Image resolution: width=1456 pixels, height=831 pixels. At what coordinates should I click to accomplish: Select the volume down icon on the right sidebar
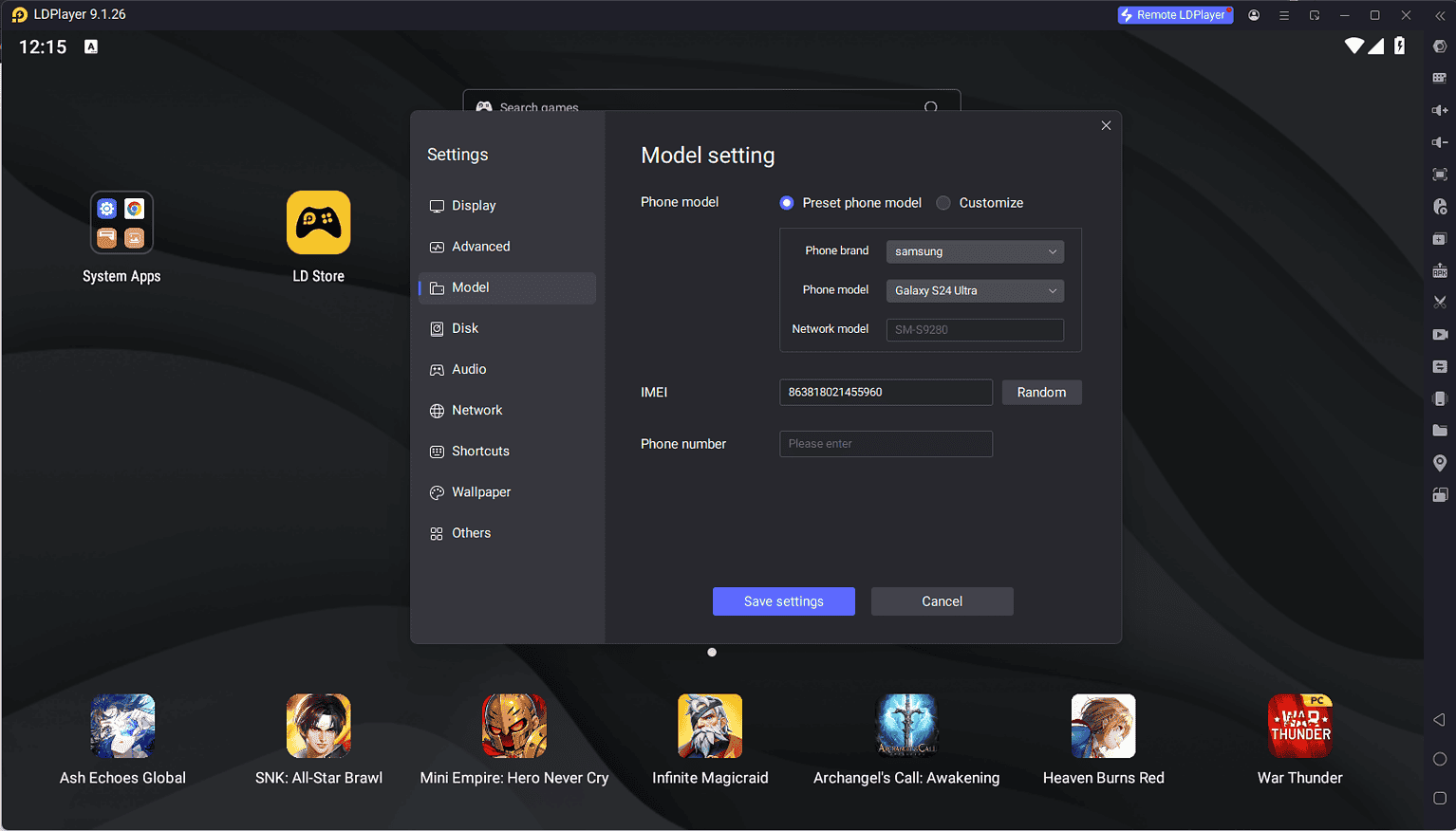click(1440, 142)
